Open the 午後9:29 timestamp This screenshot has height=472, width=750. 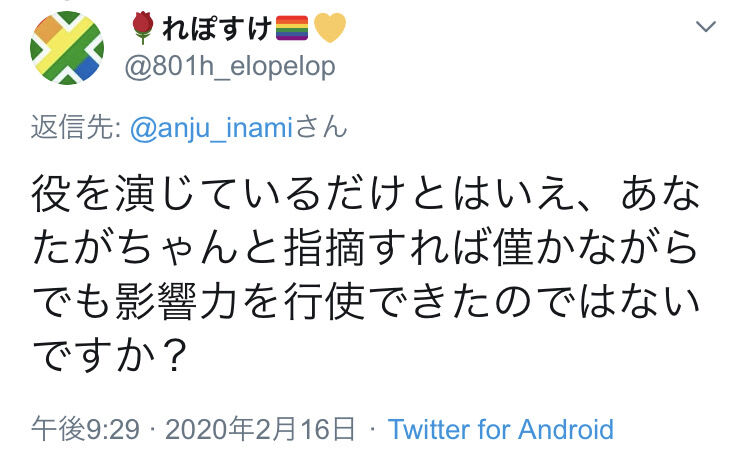[86, 428]
